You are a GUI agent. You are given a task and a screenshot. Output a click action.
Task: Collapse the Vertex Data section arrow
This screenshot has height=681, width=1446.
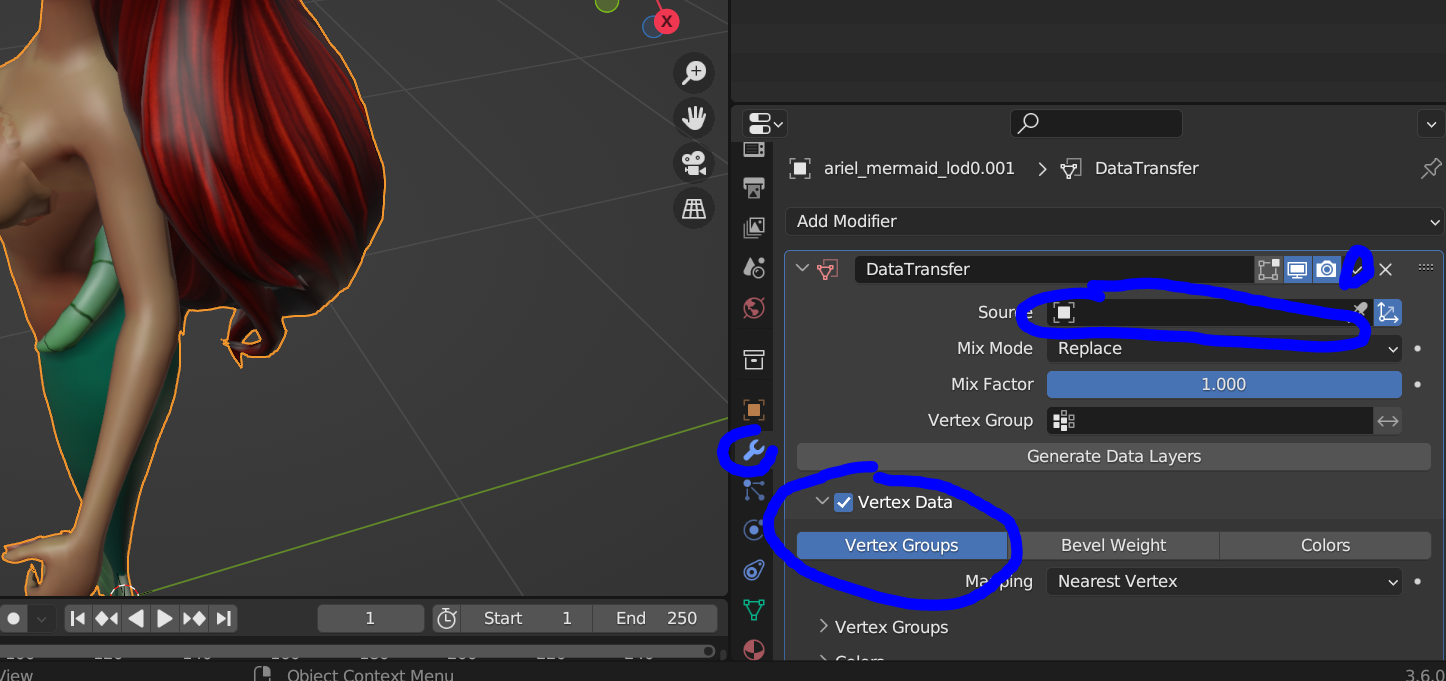[x=822, y=502]
